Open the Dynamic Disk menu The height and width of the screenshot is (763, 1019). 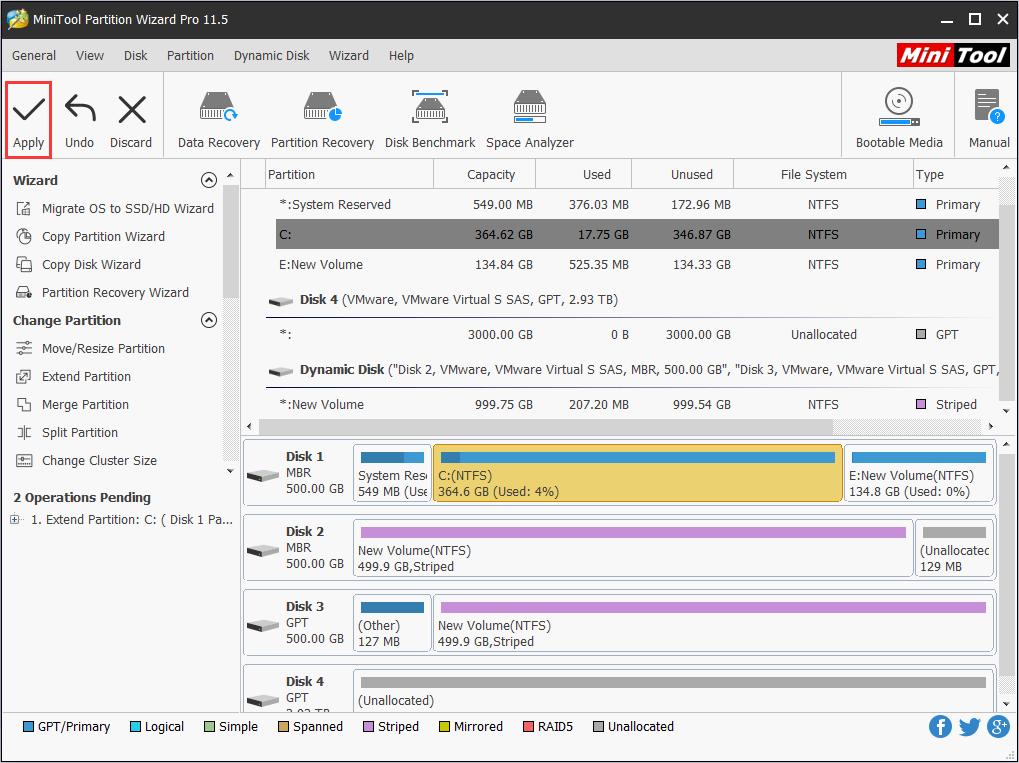click(x=272, y=56)
